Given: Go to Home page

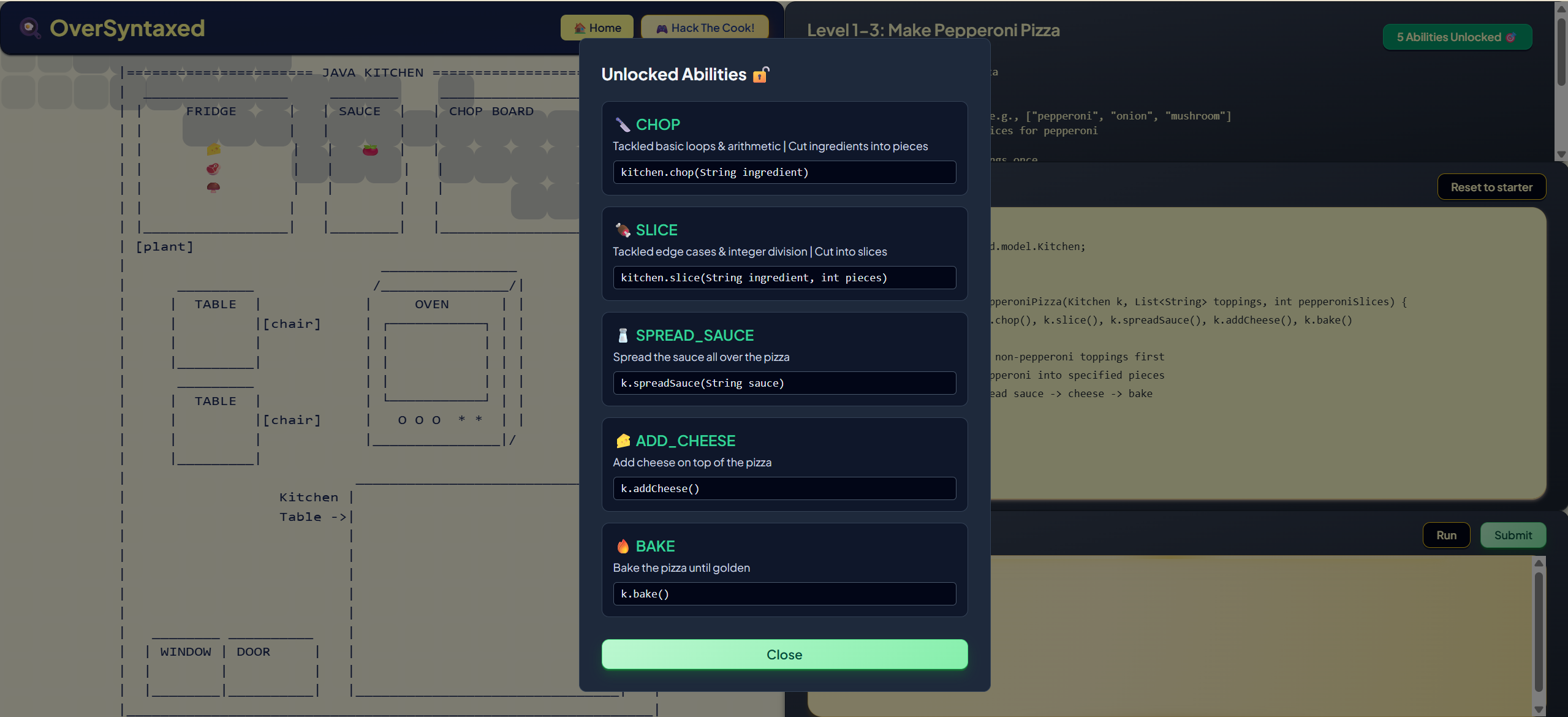Looking at the screenshot, I should [597, 28].
